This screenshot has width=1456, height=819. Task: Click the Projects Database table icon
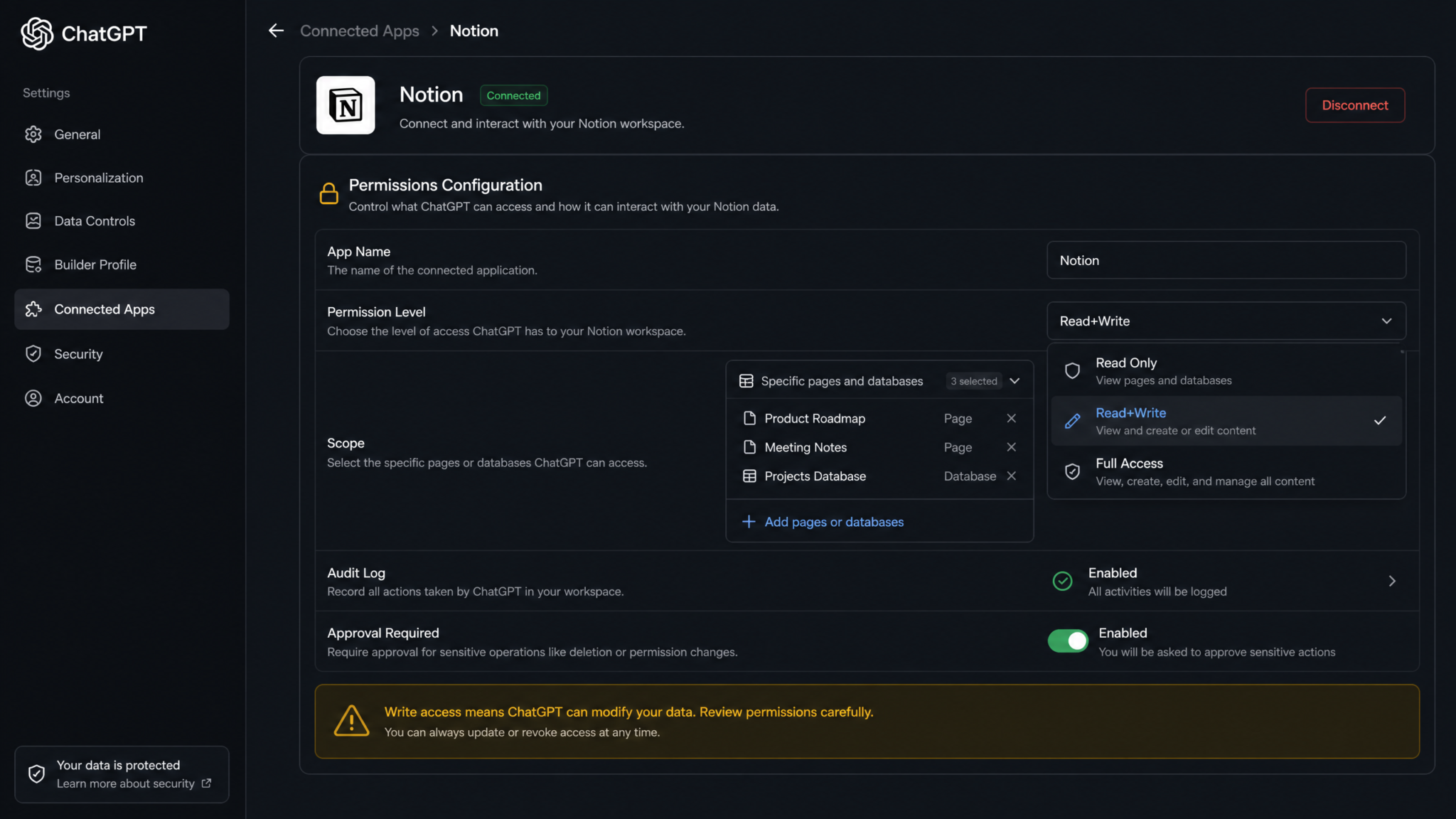(x=749, y=476)
